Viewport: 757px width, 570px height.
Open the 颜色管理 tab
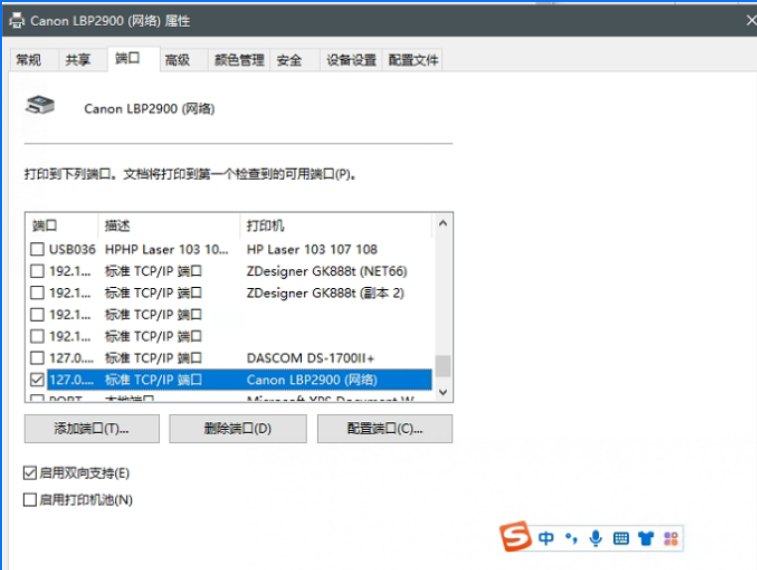(239, 60)
